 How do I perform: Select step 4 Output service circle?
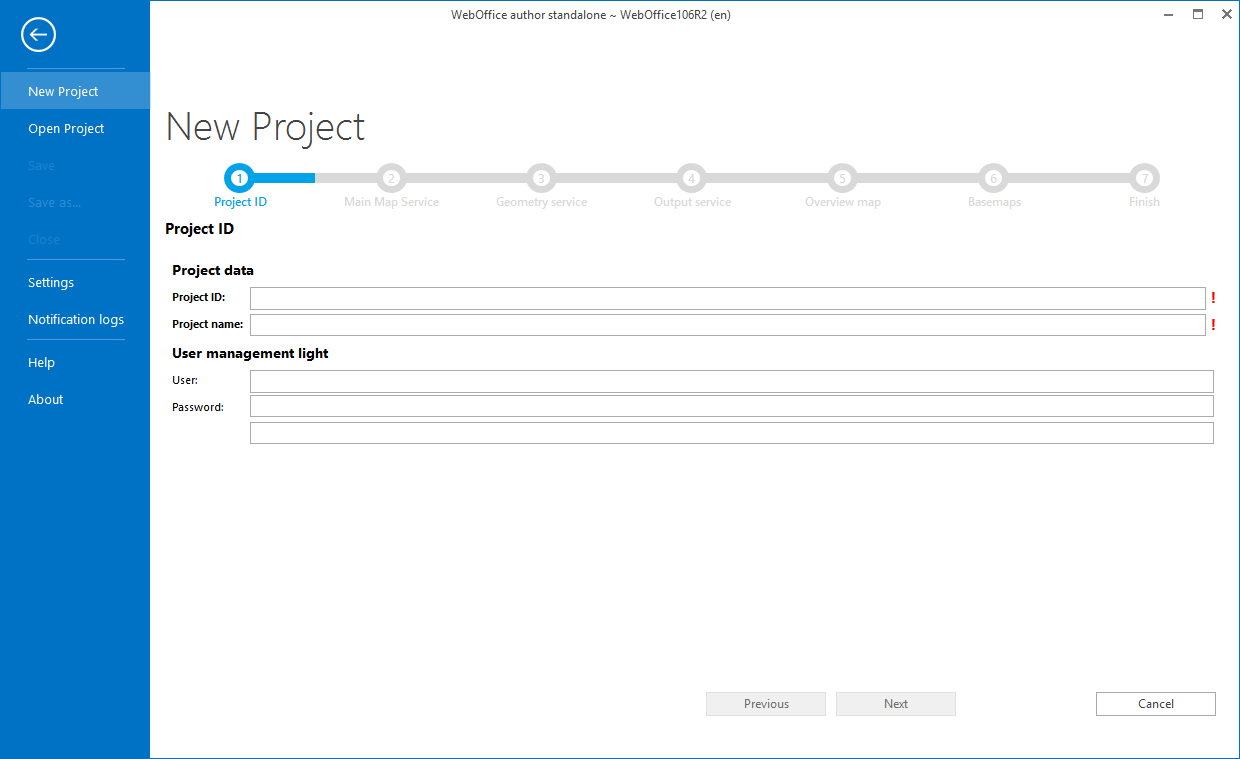[x=691, y=178]
